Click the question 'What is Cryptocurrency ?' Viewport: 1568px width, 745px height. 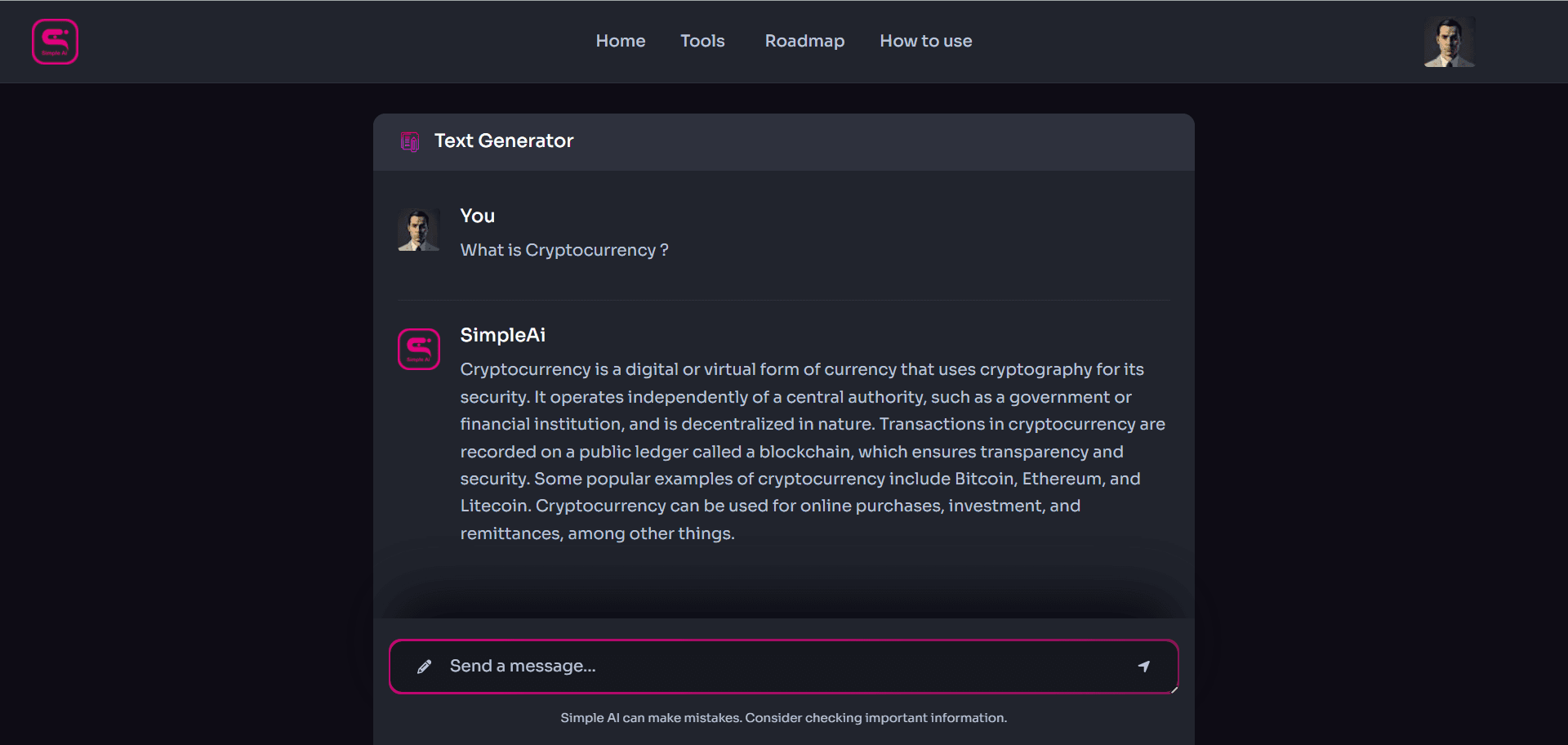coord(563,250)
